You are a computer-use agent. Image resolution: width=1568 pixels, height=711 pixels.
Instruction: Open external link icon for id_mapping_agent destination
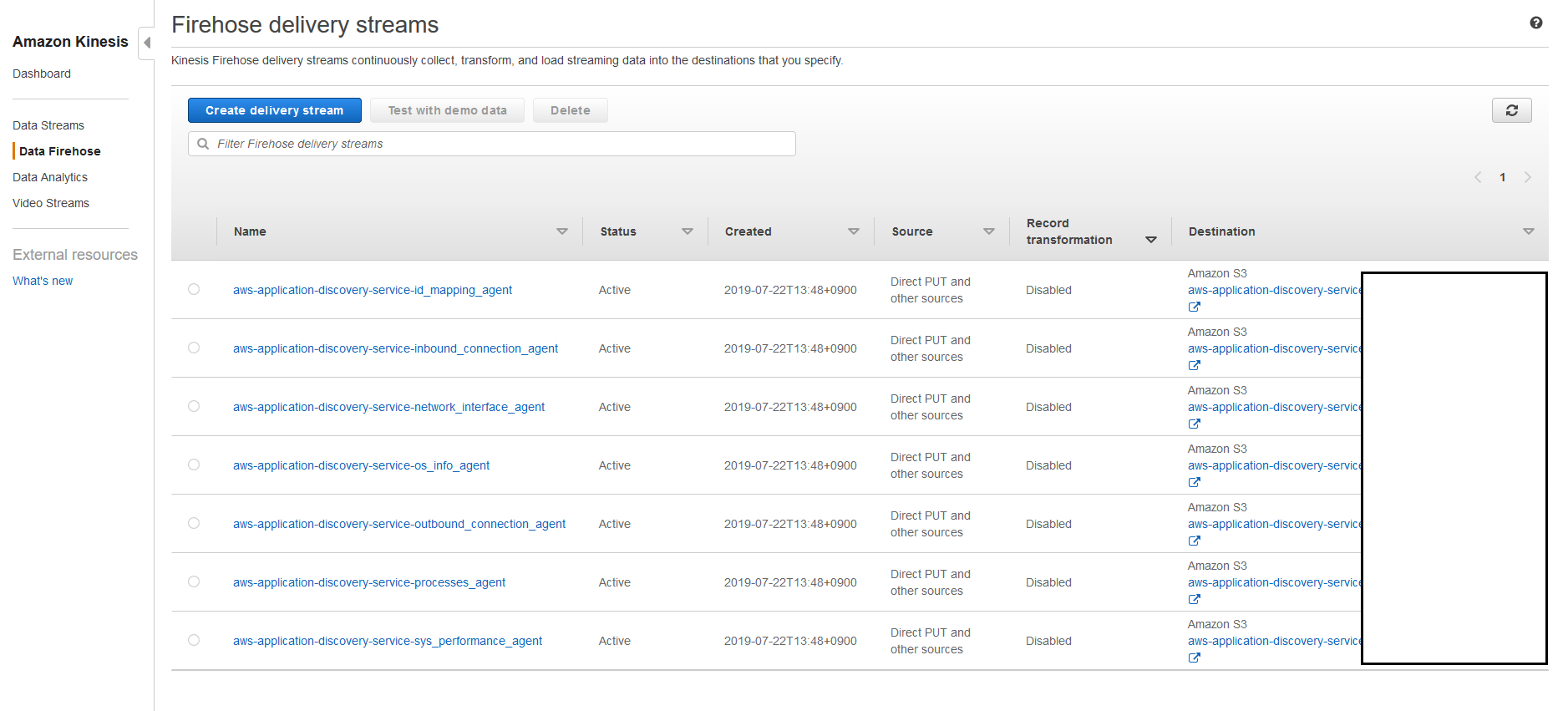(x=1195, y=307)
